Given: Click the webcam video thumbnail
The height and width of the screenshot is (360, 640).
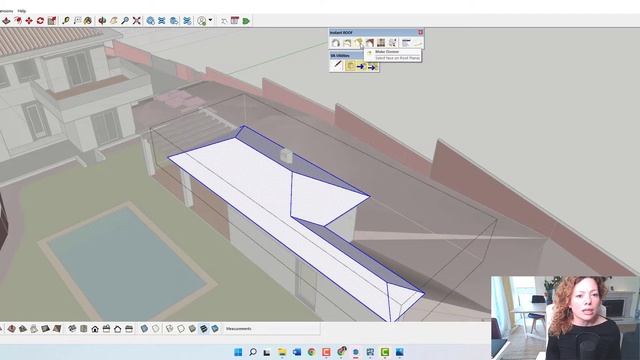Looking at the screenshot, I should [565, 318].
